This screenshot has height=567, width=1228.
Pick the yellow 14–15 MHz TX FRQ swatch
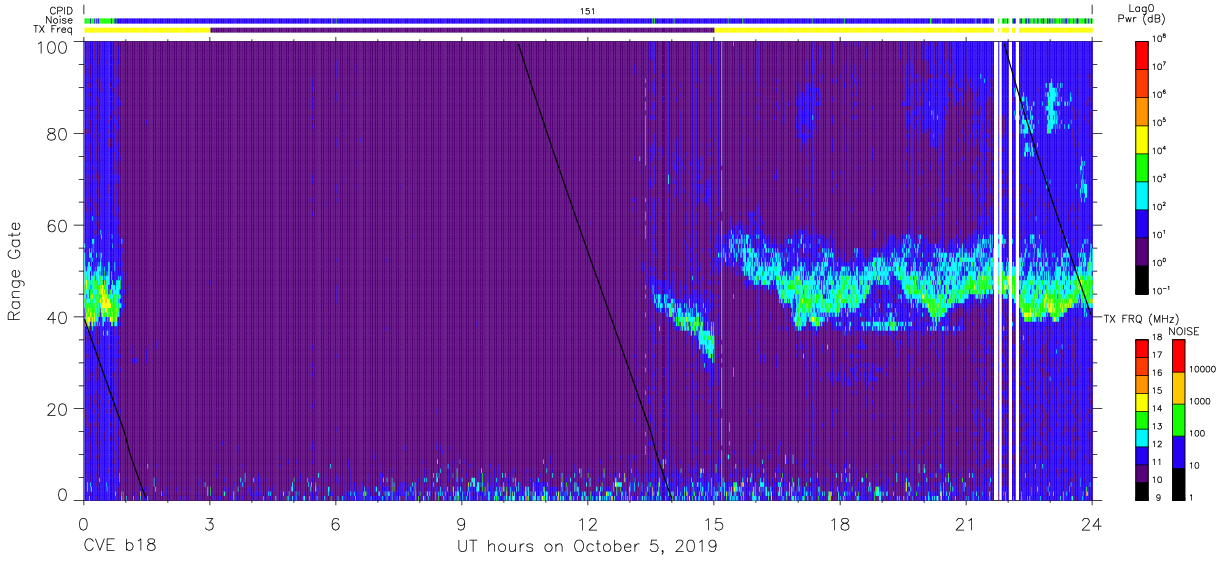point(1143,401)
